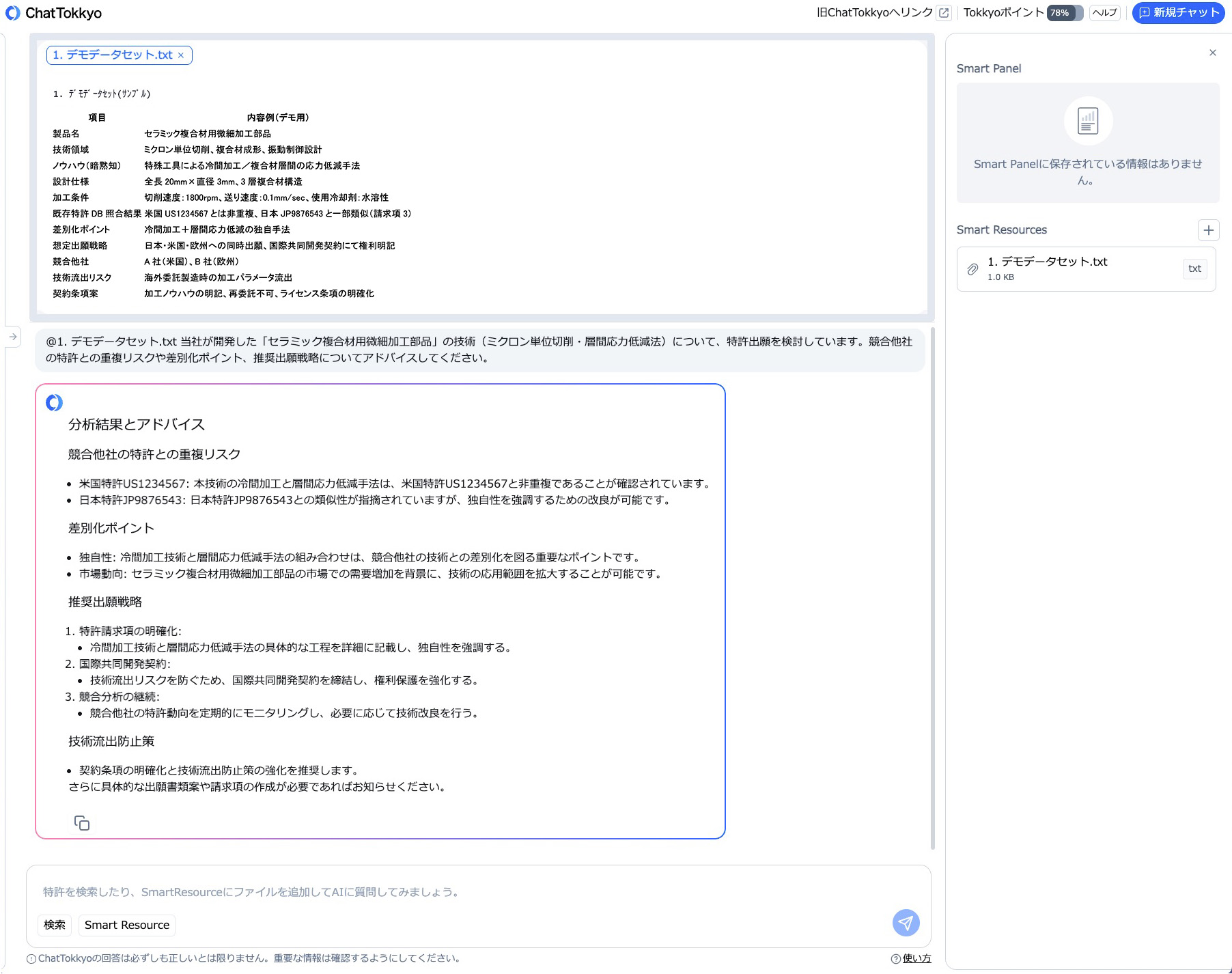Click the 旧ChatTokkyoへリンク text link
The image size is (1232, 974).
[874, 13]
